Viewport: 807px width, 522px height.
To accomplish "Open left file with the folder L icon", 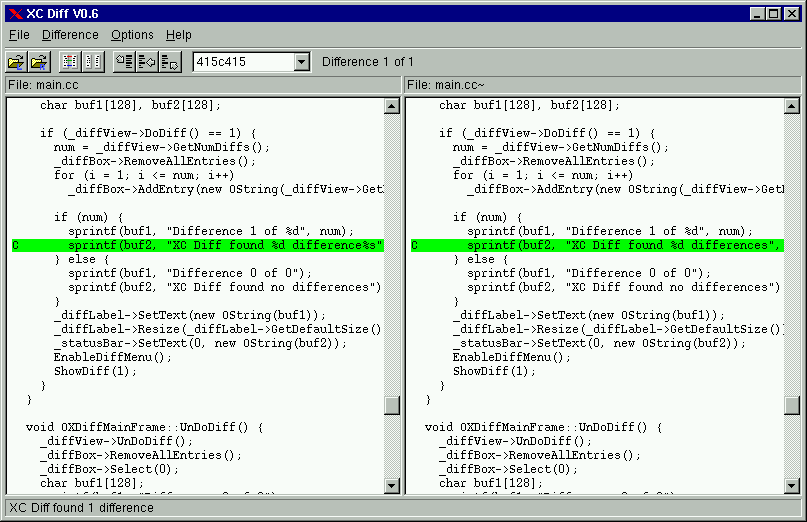I will (x=16, y=62).
